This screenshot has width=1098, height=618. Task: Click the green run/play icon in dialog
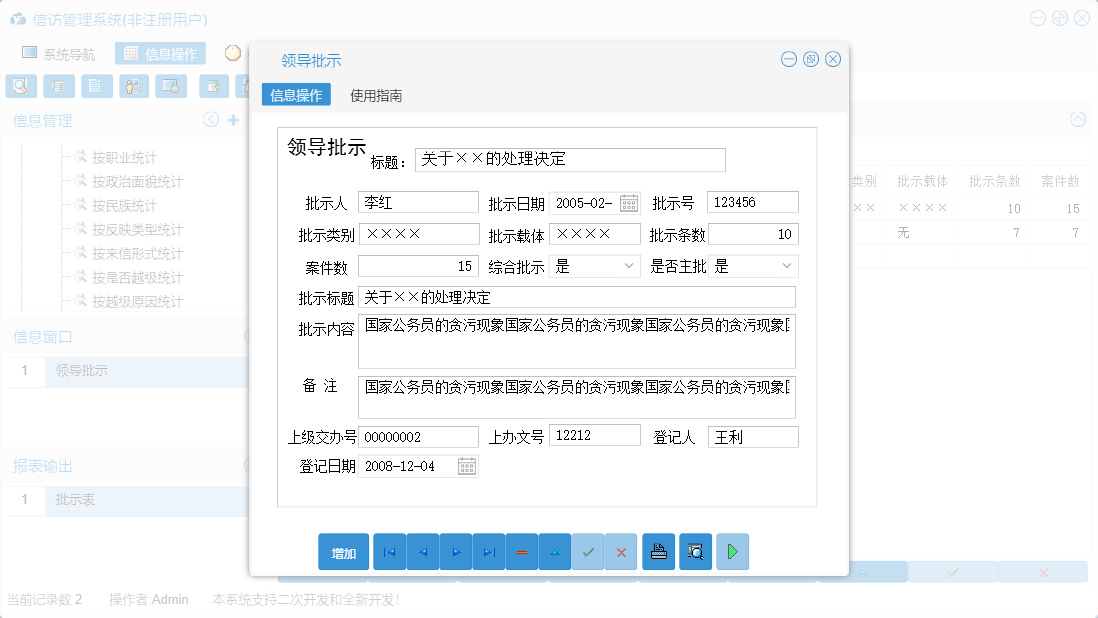[x=732, y=551]
